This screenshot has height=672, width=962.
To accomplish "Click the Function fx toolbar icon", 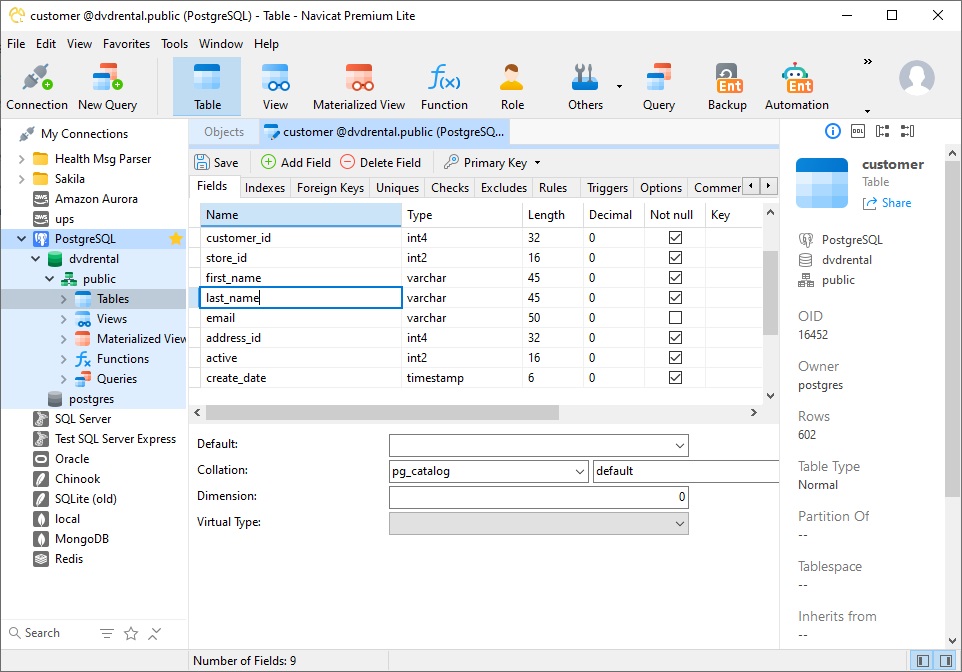I will pyautogui.click(x=444, y=77).
